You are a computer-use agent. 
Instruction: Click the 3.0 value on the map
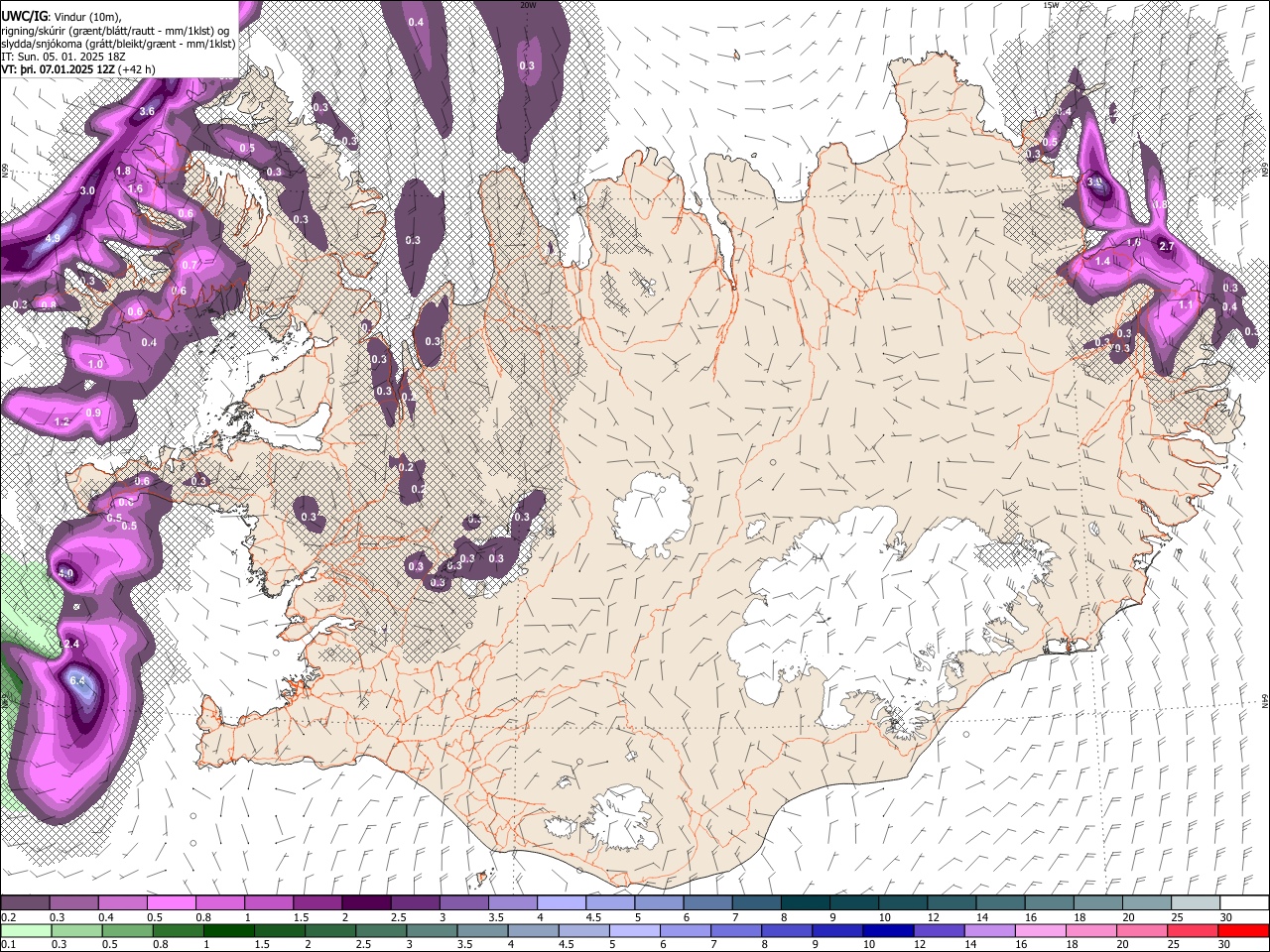87,190
